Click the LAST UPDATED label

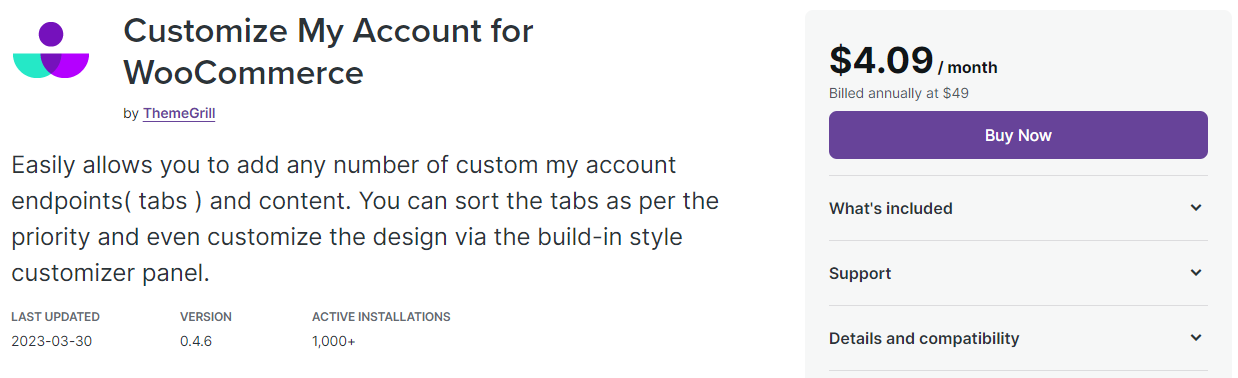[56, 317]
